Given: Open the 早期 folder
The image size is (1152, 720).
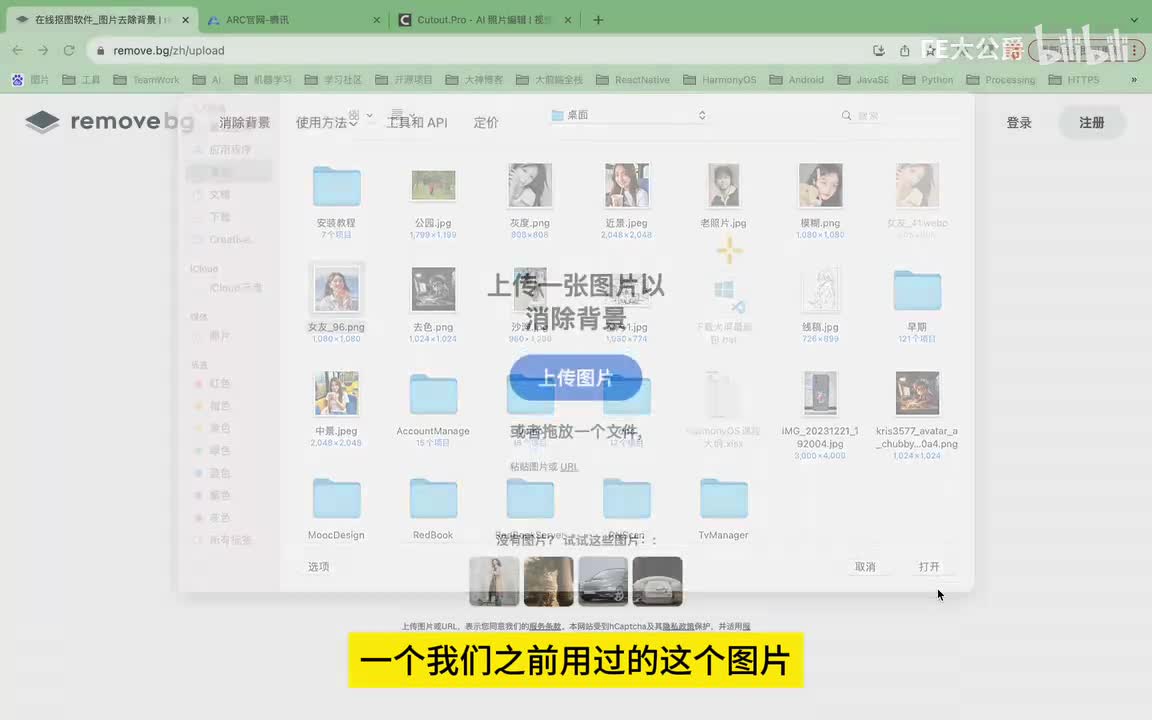Looking at the screenshot, I should pyautogui.click(x=917, y=290).
